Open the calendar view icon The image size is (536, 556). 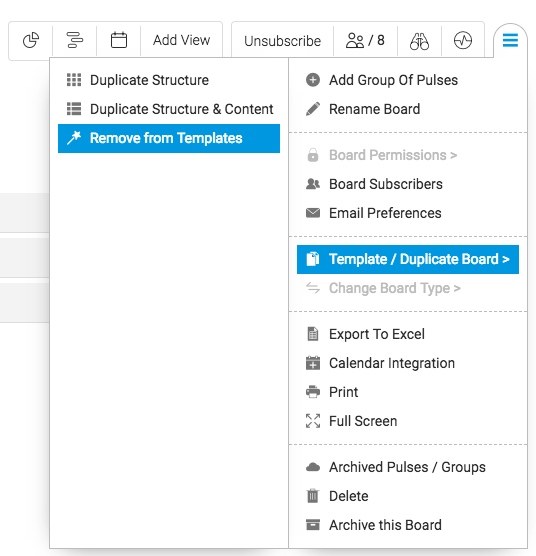[x=119, y=40]
